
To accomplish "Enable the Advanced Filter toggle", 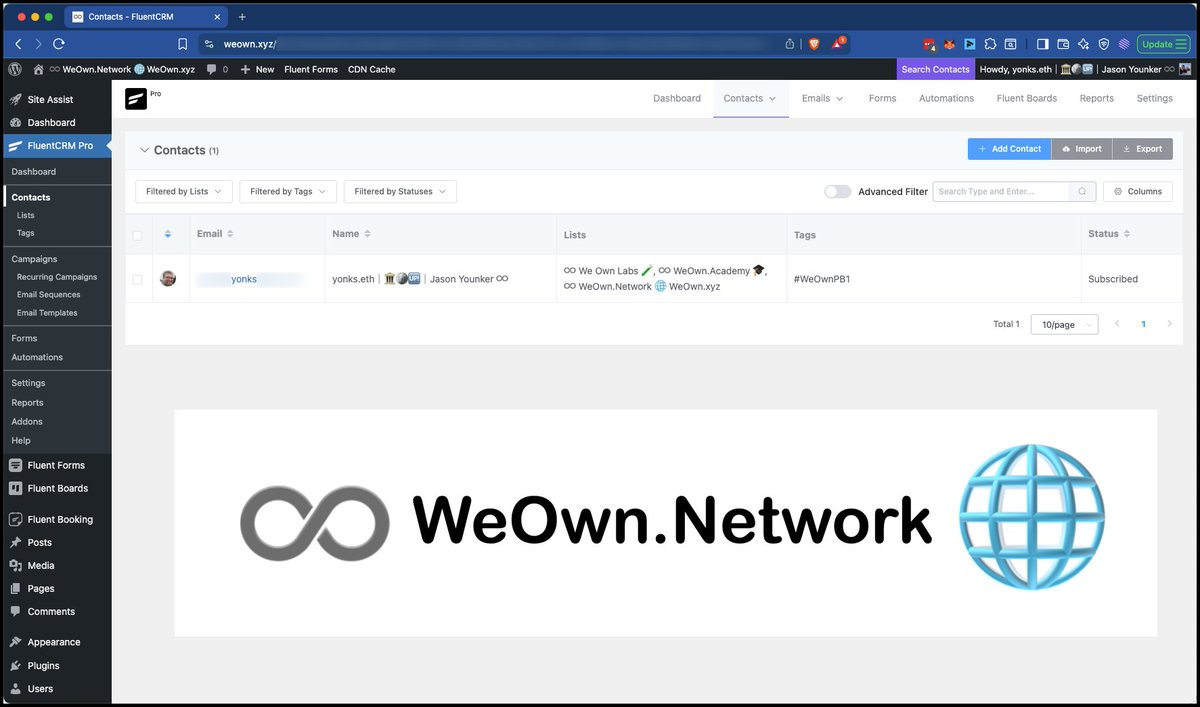I will click(837, 191).
